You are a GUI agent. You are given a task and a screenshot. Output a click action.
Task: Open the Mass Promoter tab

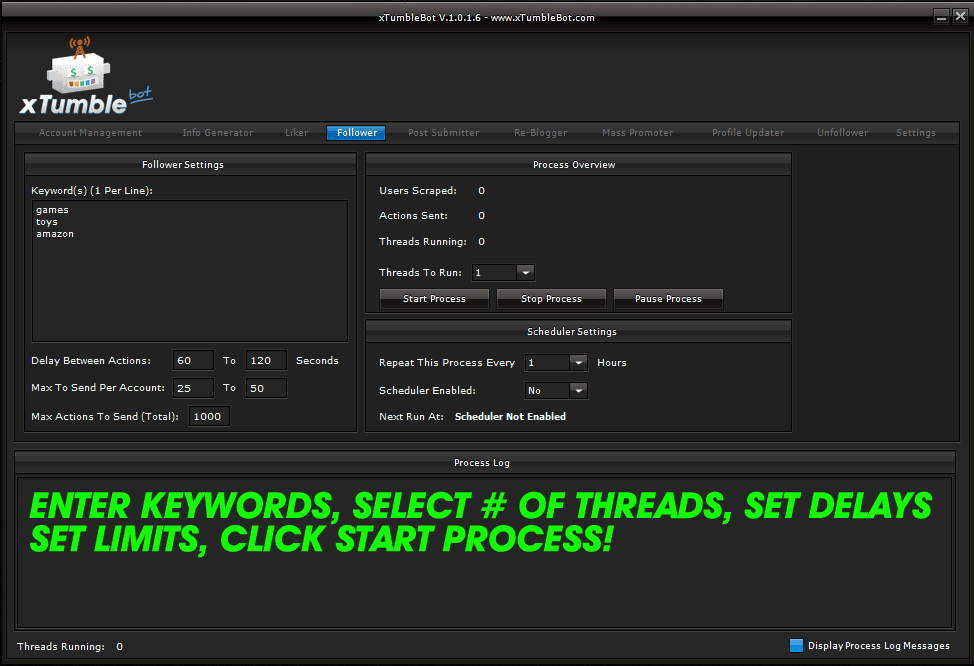(637, 132)
